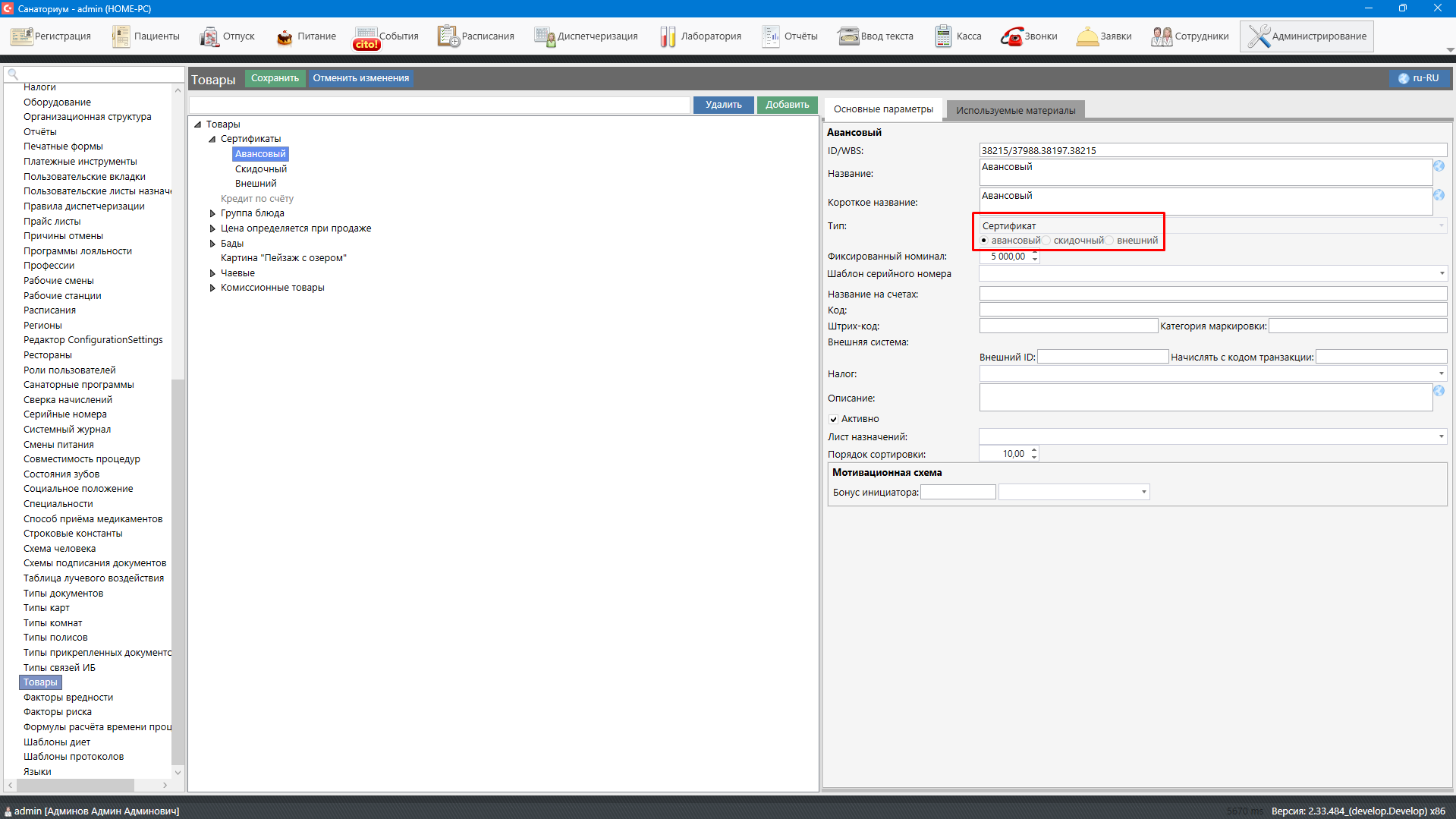This screenshot has height=819, width=1456.
Task: Open the Заявки bell icon
Action: [1086, 36]
